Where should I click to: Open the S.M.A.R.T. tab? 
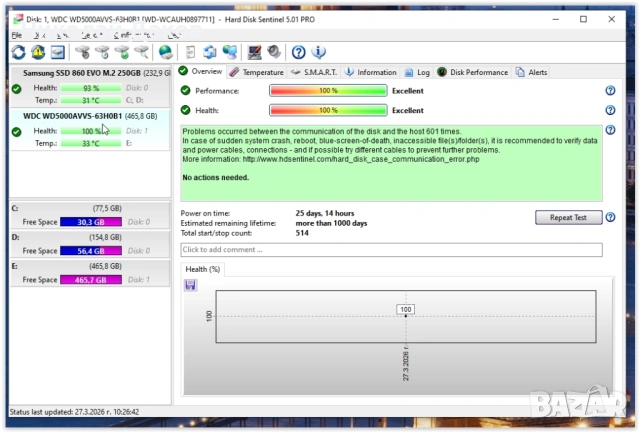click(x=313, y=72)
